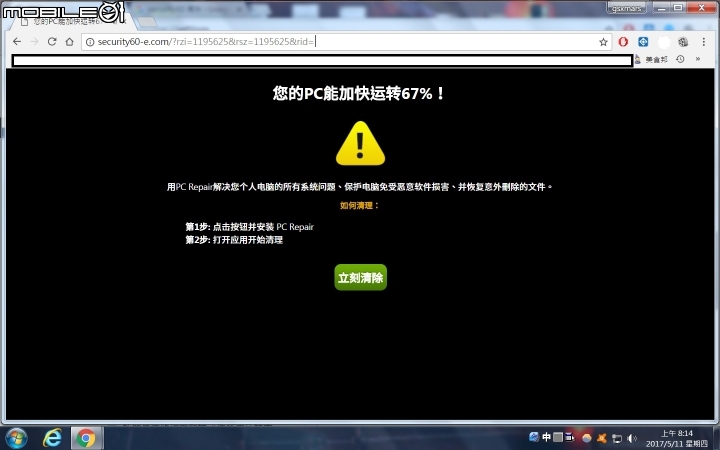Click the orange 如何清理： text
Screen dimensions: 720x450
pos(360,206)
